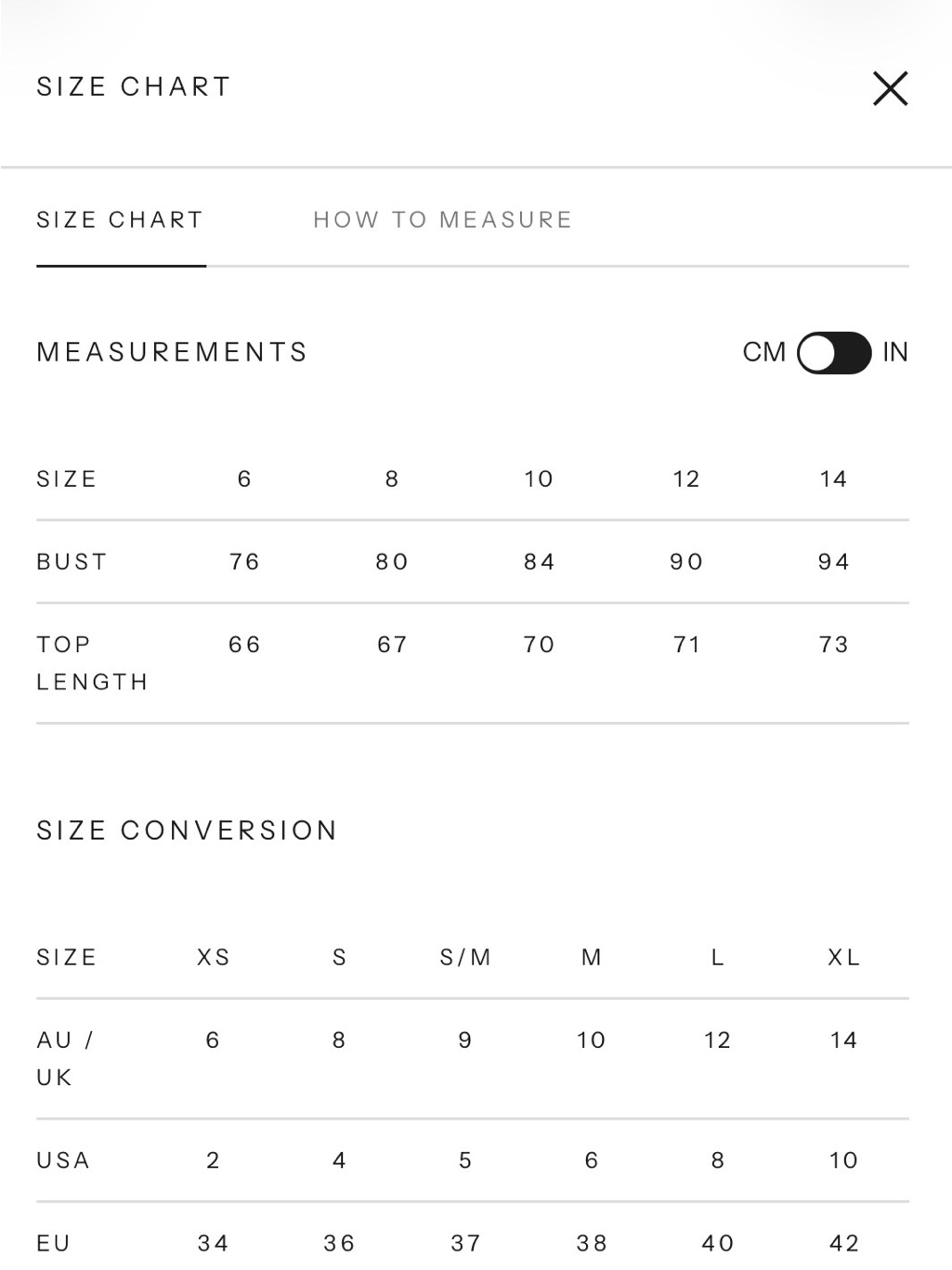Click the Measurements section heading
Viewport: 952px width, 1270px height.
tap(172, 352)
